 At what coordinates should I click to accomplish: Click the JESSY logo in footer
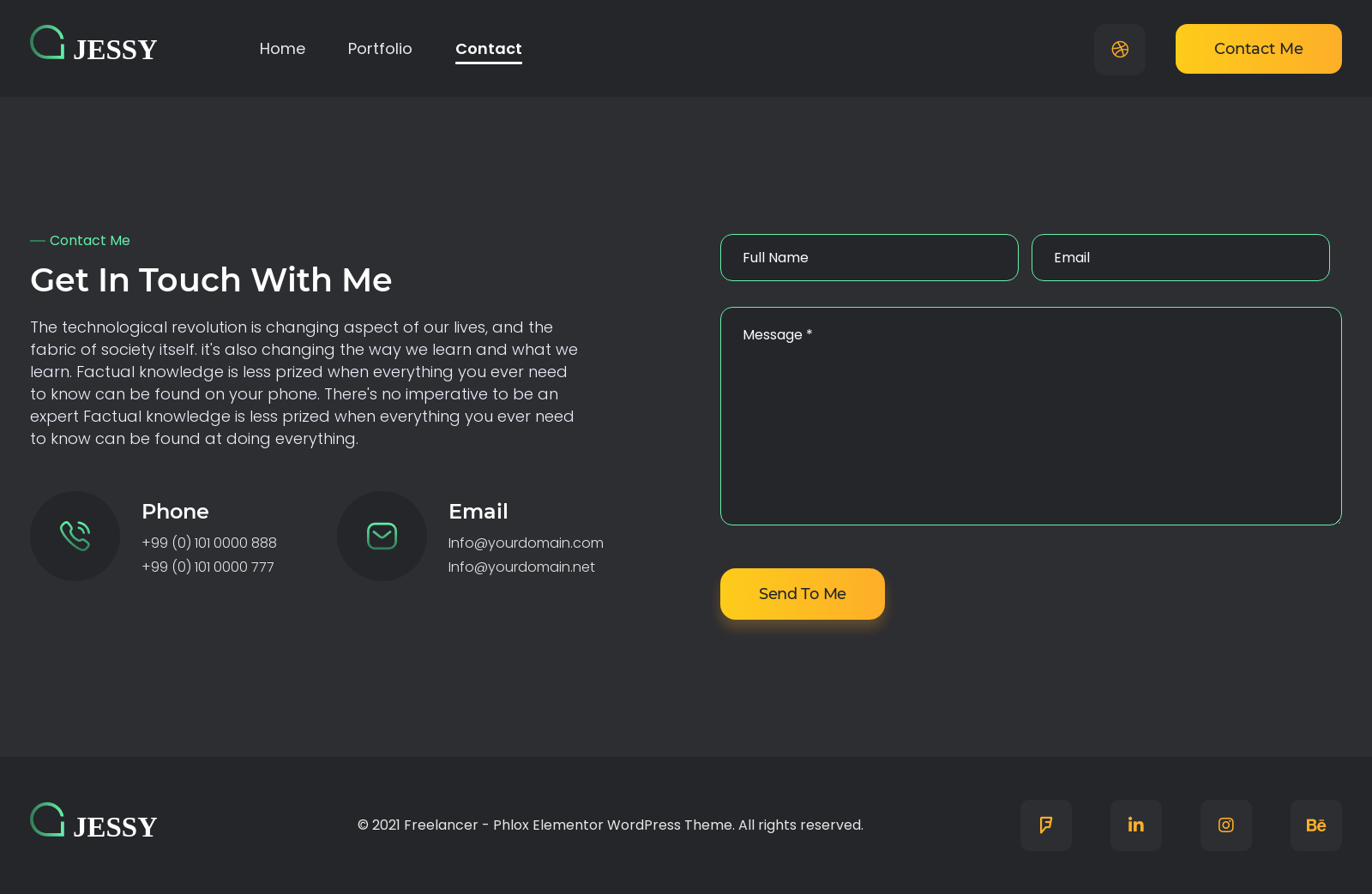[93, 824]
